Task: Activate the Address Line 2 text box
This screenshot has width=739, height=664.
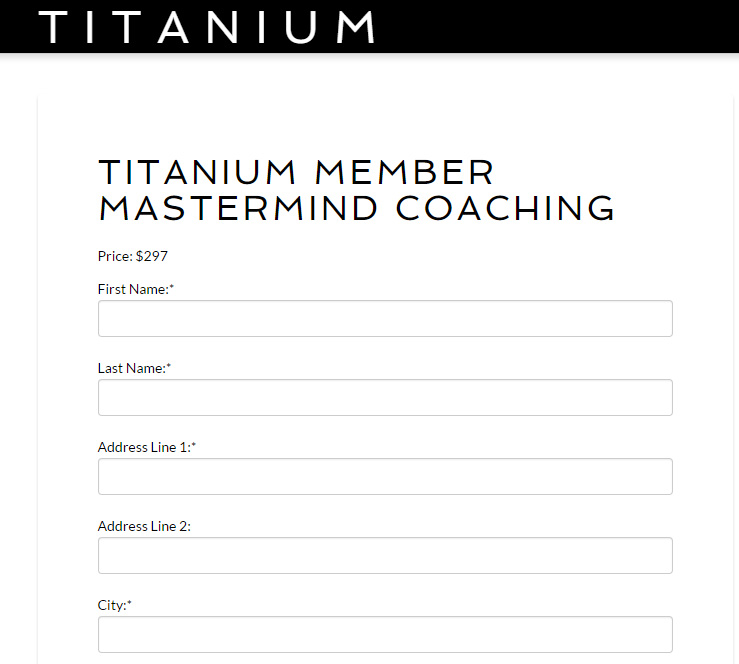Action: click(385, 556)
